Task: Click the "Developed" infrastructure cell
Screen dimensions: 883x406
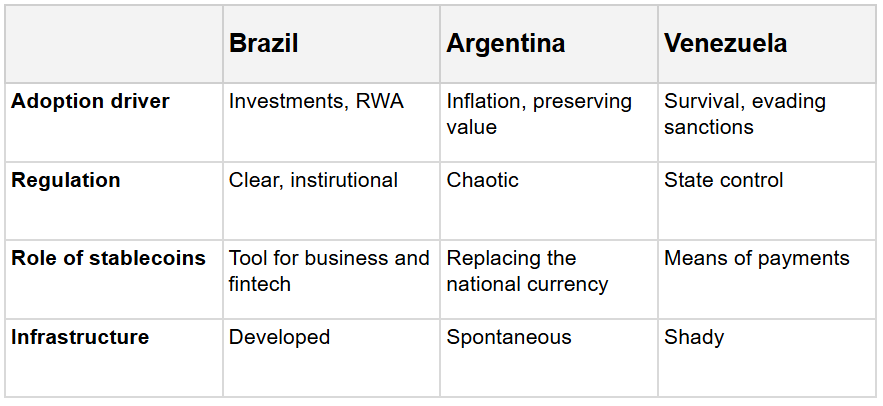Action: point(279,337)
